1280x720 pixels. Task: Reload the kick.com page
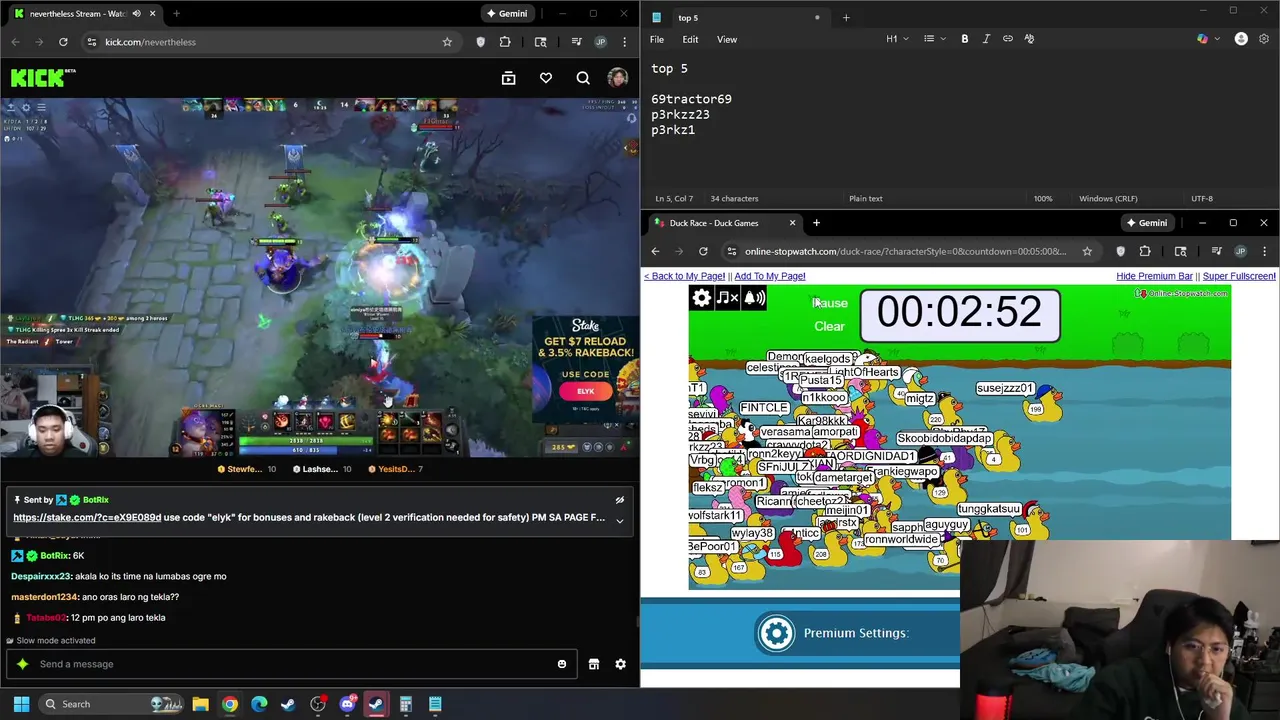click(63, 42)
